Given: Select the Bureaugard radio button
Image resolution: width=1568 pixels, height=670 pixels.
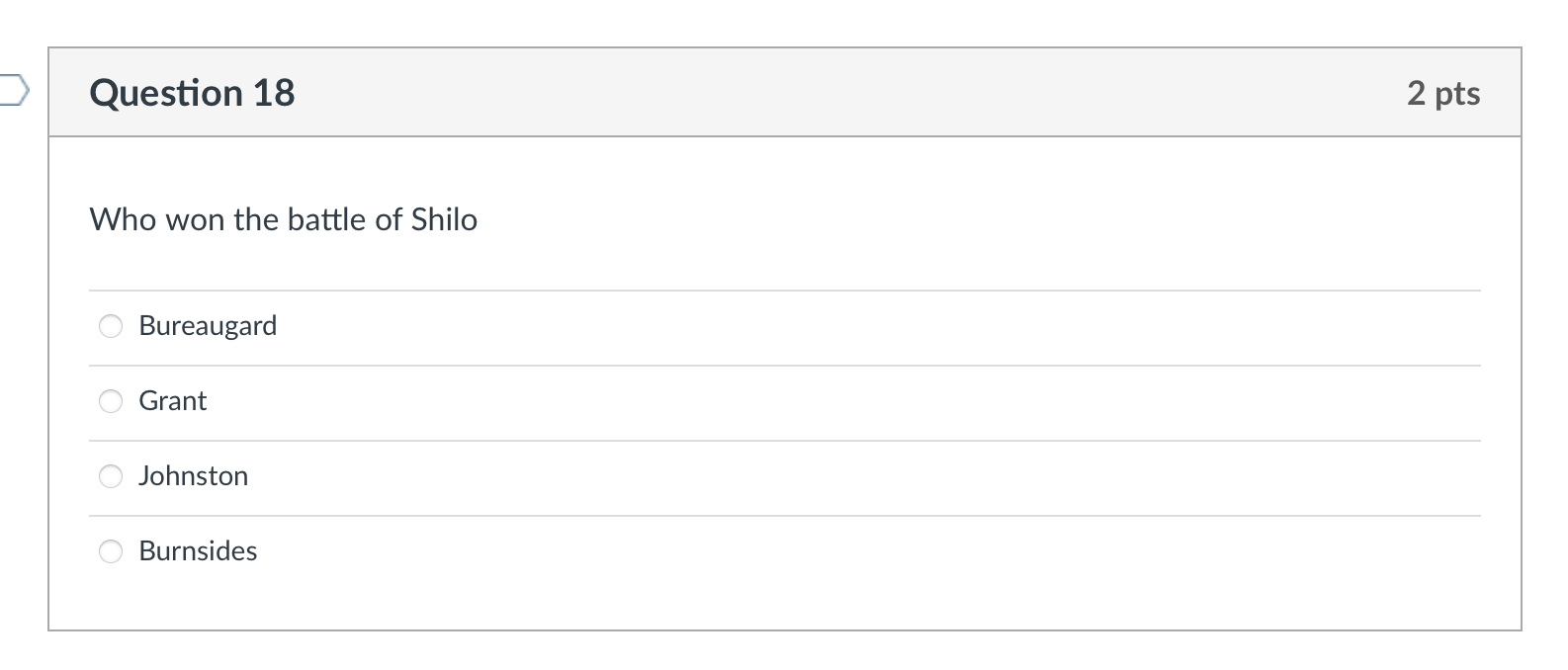Looking at the screenshot, I should click(111, 326).
